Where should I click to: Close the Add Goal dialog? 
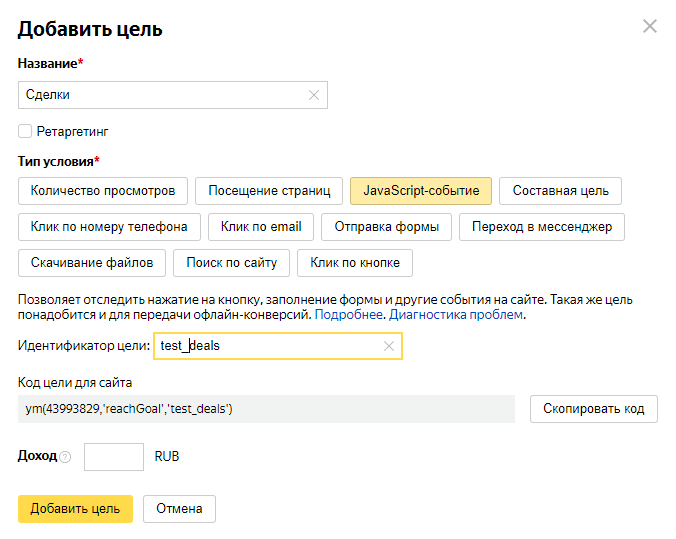(x=649, y=26)
